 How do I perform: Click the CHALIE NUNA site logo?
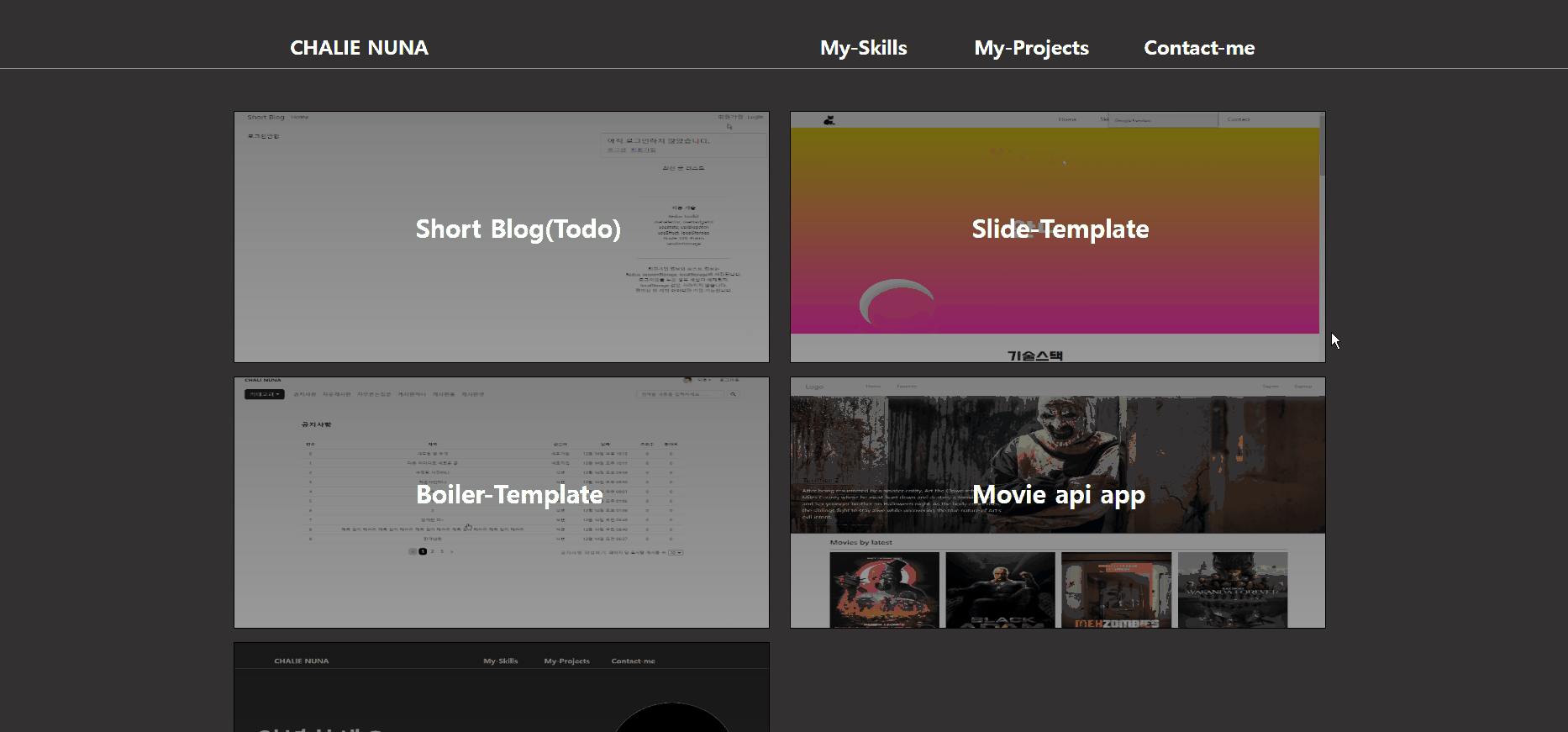(x=359, y=48)
